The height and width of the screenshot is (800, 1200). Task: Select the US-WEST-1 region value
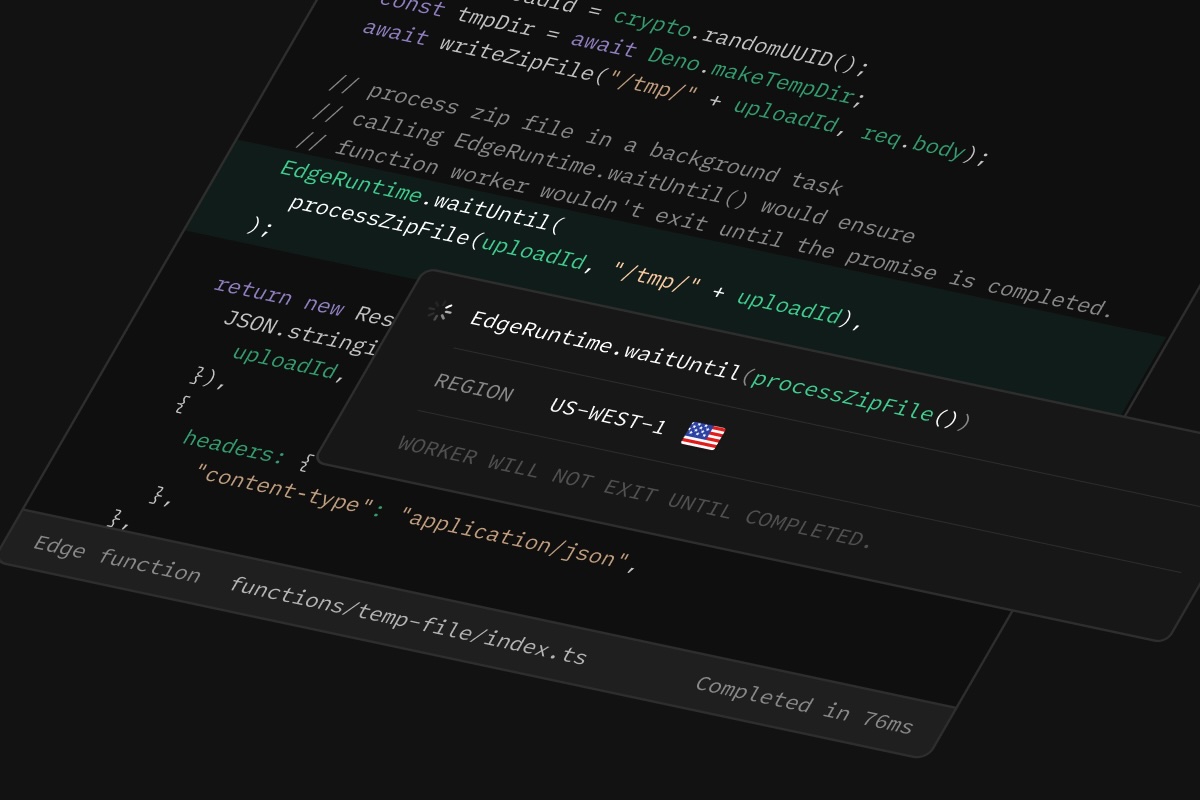click(x=608, y=415)
